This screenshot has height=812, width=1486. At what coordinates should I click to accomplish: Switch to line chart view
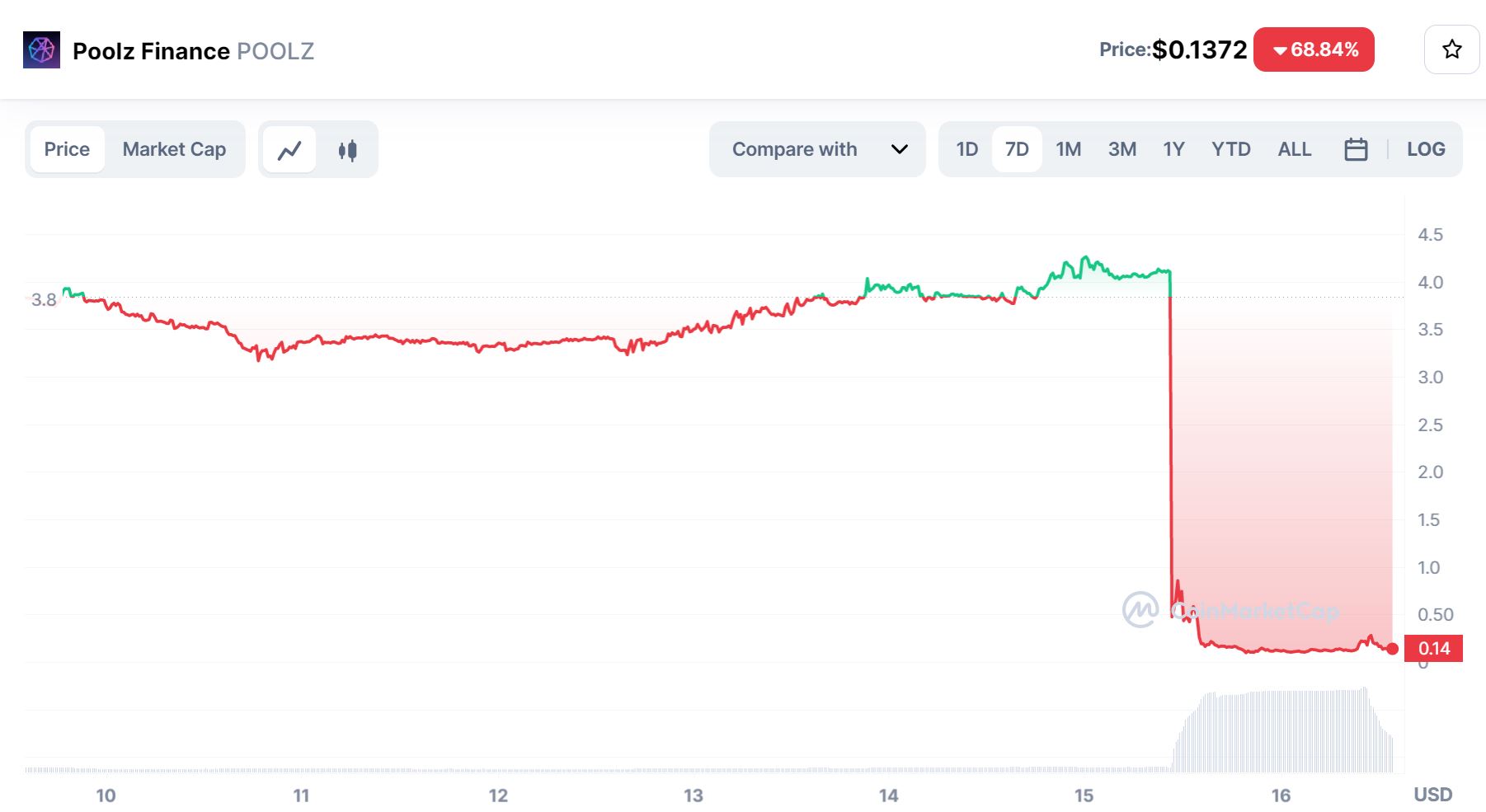coord(289,150)
